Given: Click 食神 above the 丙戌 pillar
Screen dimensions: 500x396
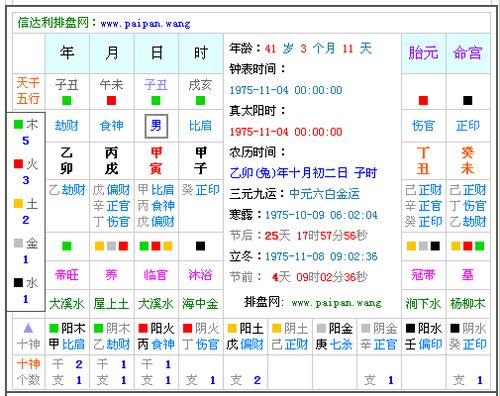Looking at the screenshot, I should pyautogui.click(x=112, y=126).
